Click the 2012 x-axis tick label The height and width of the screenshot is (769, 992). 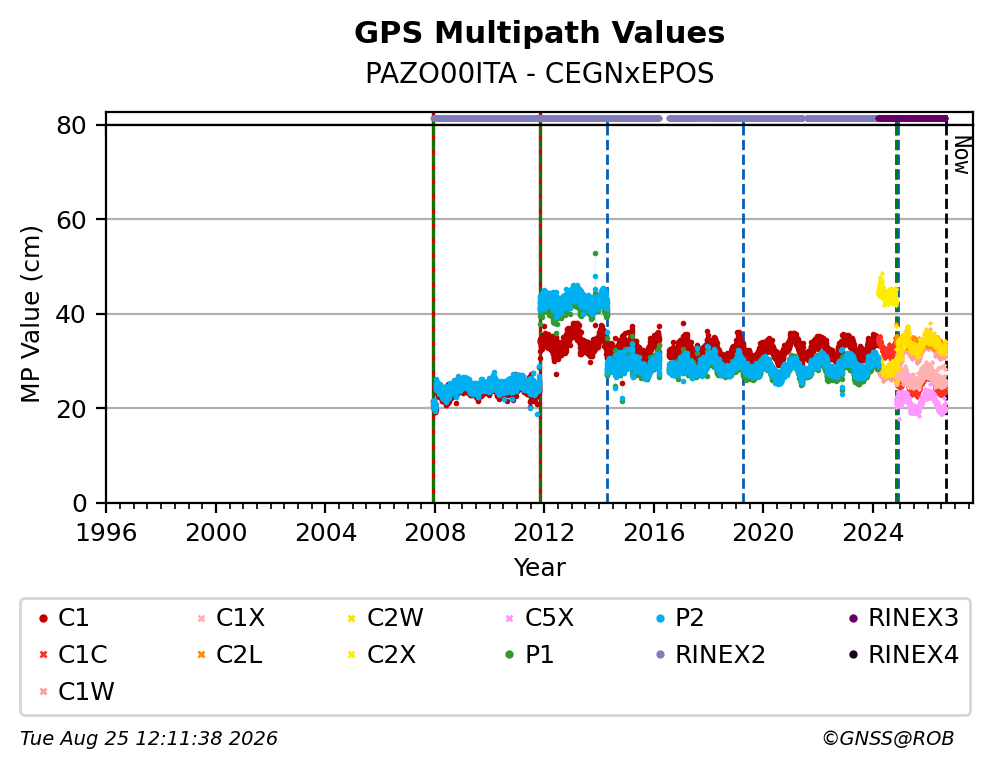(544, 532)
